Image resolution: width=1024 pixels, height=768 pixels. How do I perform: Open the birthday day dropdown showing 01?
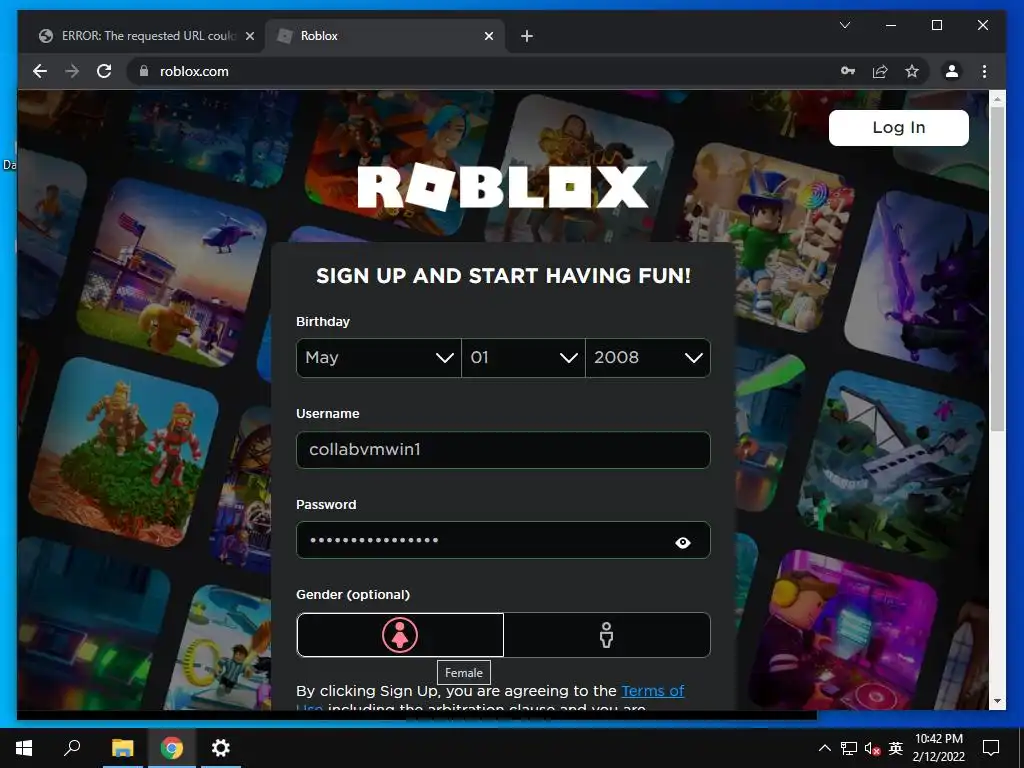click(x=523, y=358)
